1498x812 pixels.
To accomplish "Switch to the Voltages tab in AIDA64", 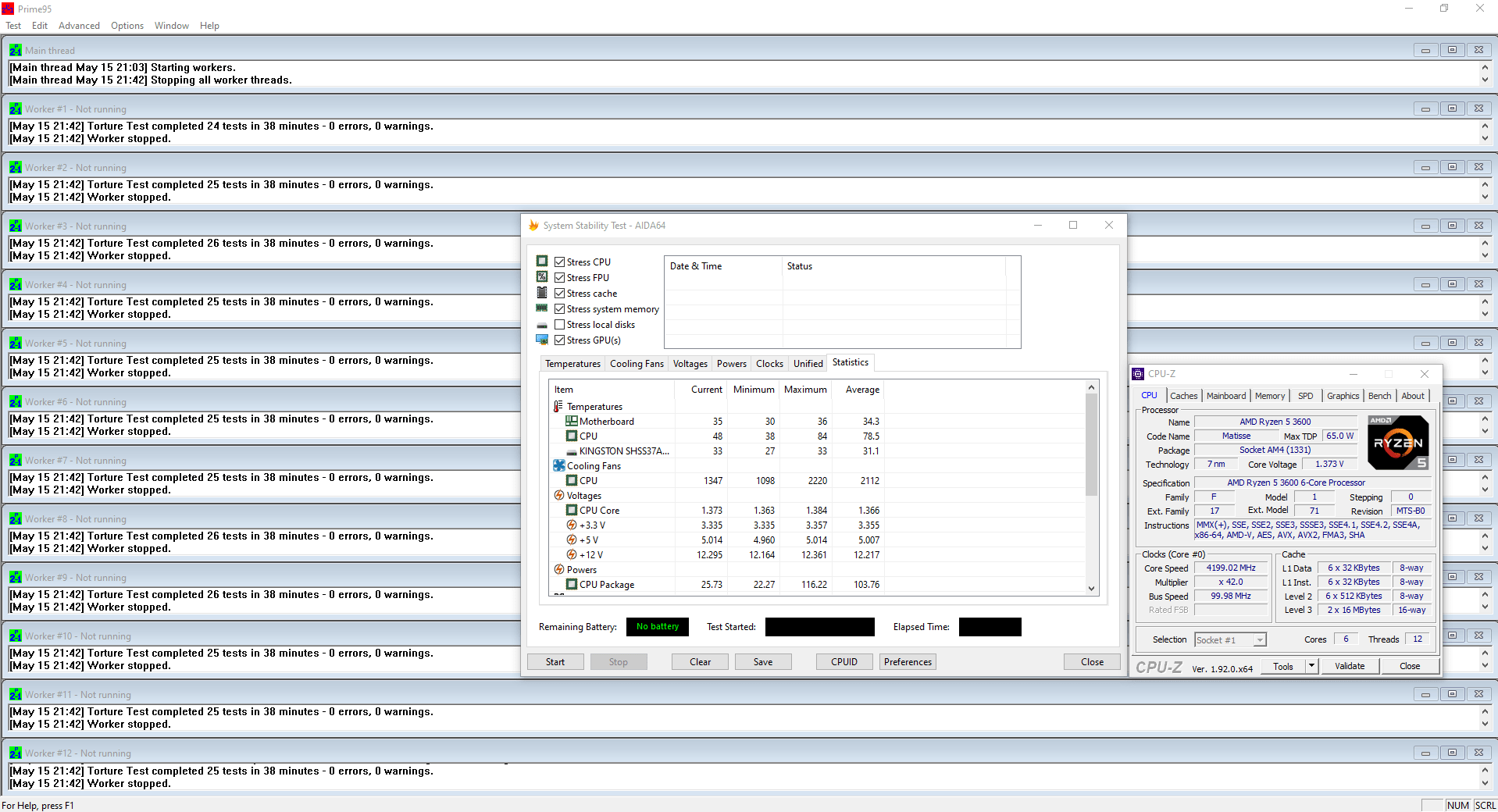I will coord(690,364).
